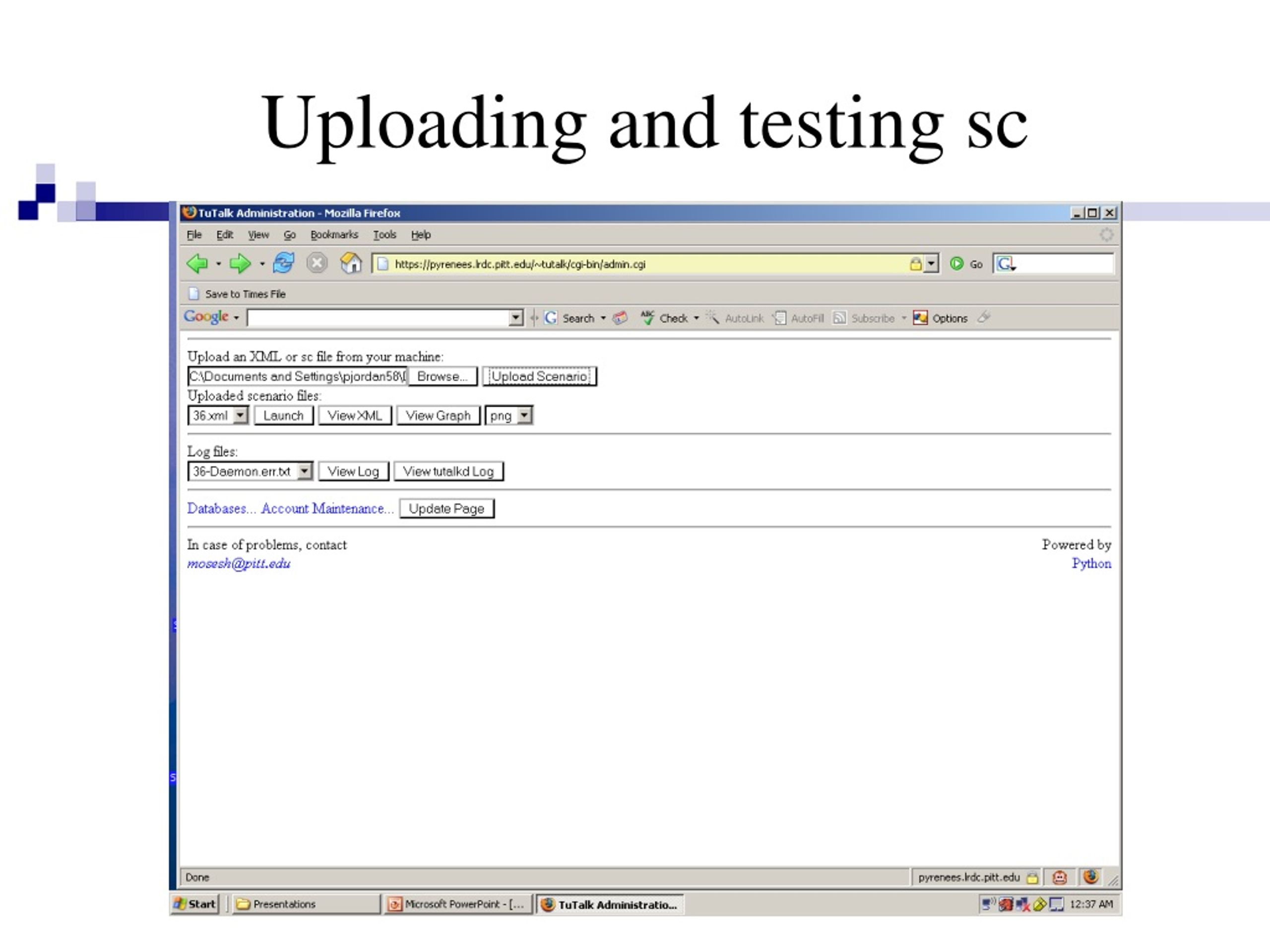
Task: Expand the Check button dropdown arrow
Action: click(696, 318)
